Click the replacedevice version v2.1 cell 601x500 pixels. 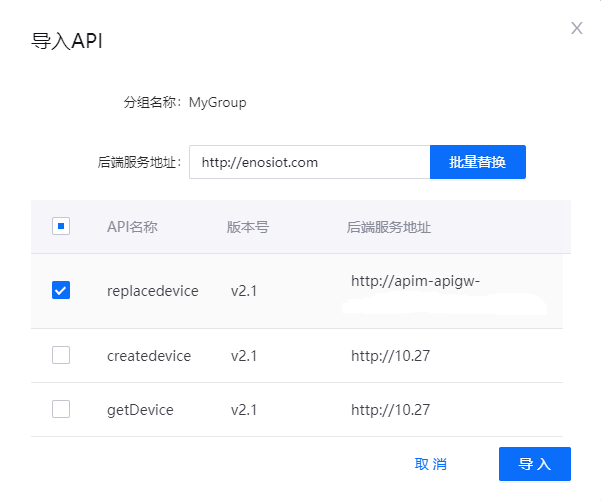tap(244, 291)
